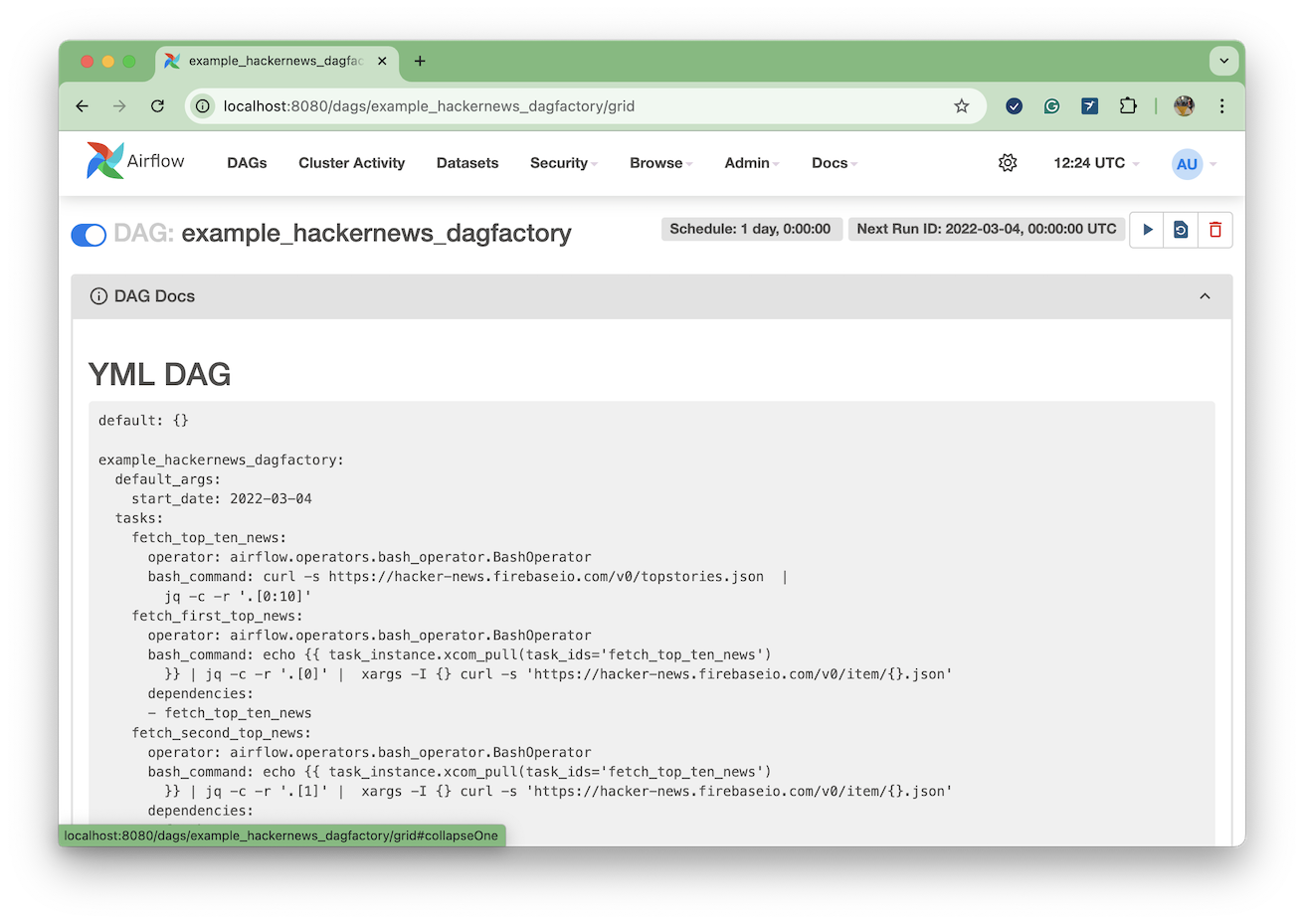
Task: Click the Grammarly extension icon
Action: click(1051, 106)
